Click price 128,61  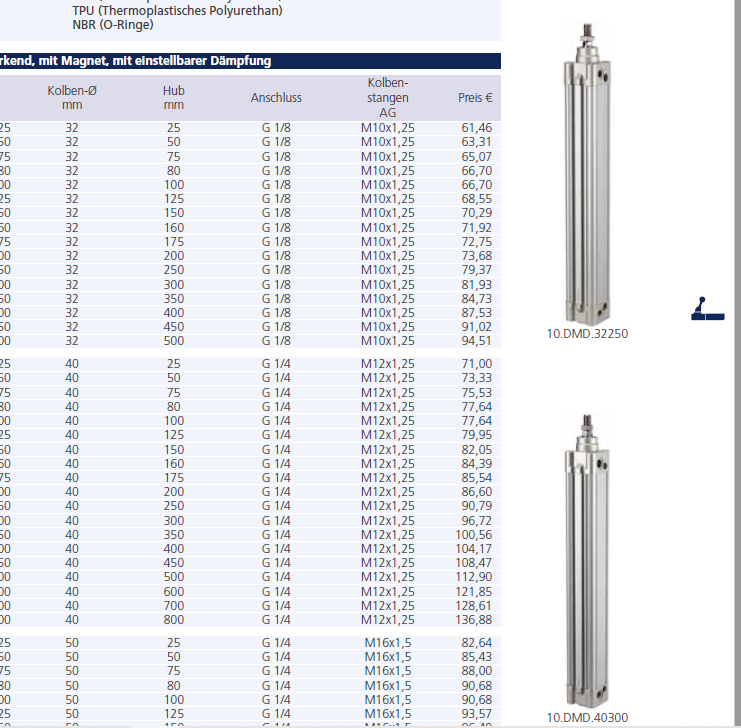click(474, 606)
